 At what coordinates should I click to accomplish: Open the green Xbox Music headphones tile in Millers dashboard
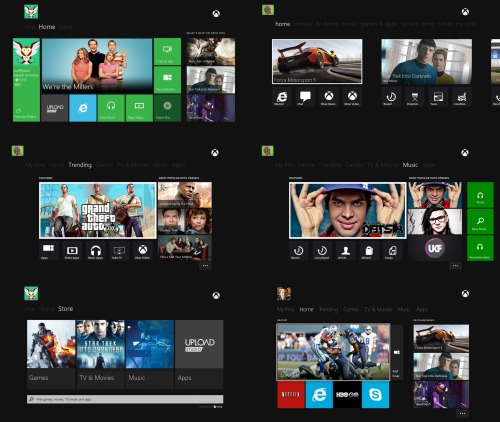click(111, 108)
